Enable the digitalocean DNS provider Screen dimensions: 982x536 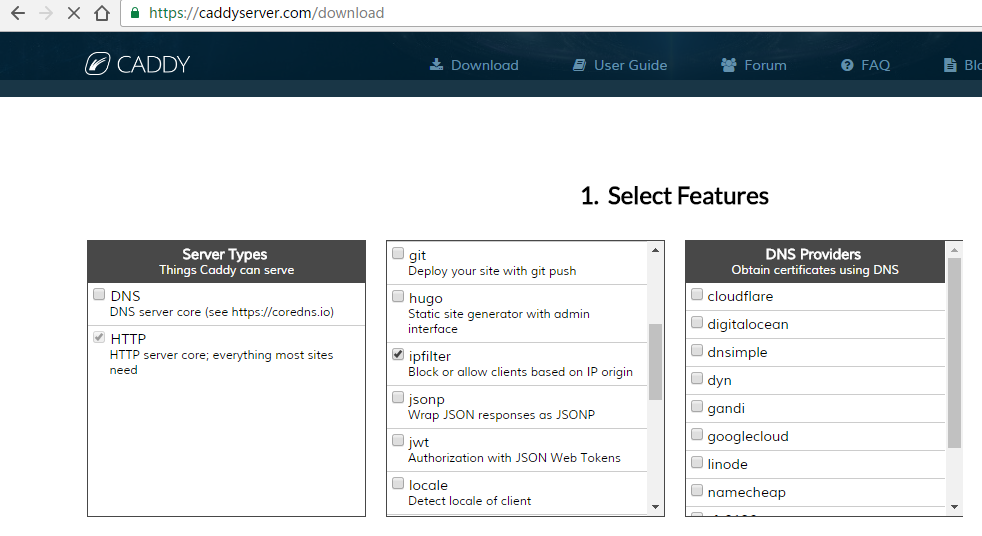(x=696, y=322)
